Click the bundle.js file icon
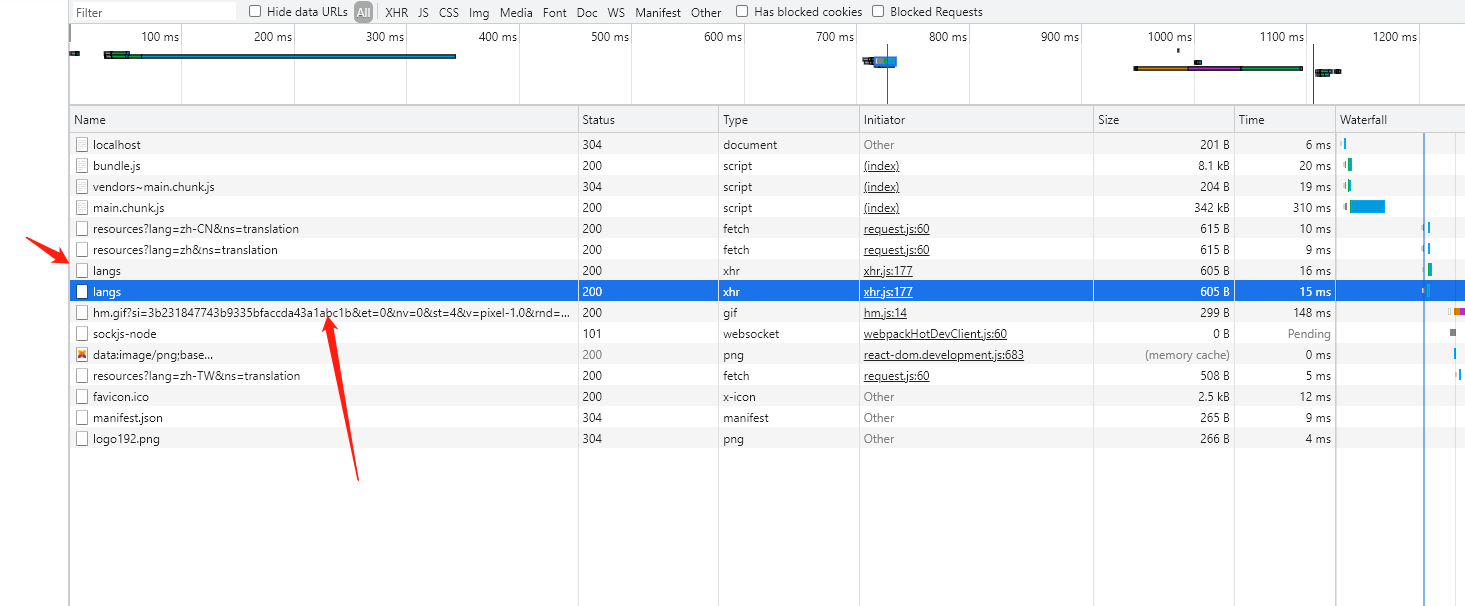This screenshot has width=1465, height=606. [82, 166]
